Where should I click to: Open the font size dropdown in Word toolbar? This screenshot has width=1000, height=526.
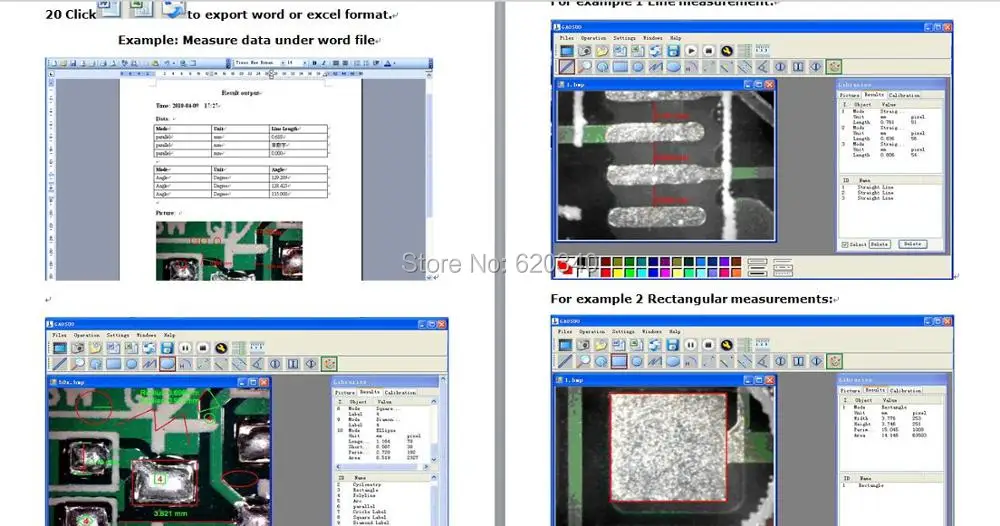tap(305, 62)
